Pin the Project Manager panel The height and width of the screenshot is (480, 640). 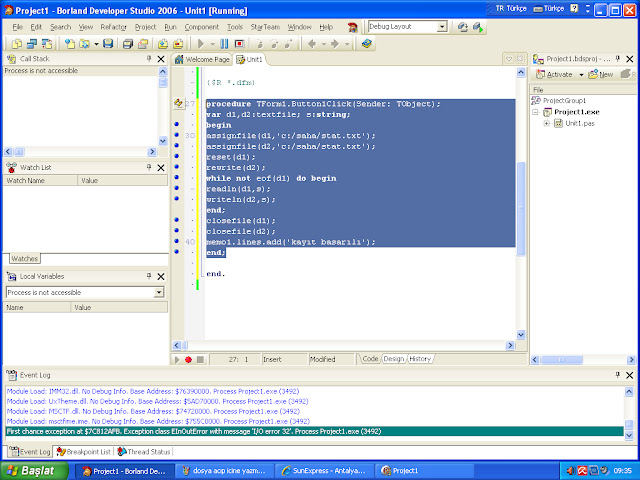pos(618,59)
